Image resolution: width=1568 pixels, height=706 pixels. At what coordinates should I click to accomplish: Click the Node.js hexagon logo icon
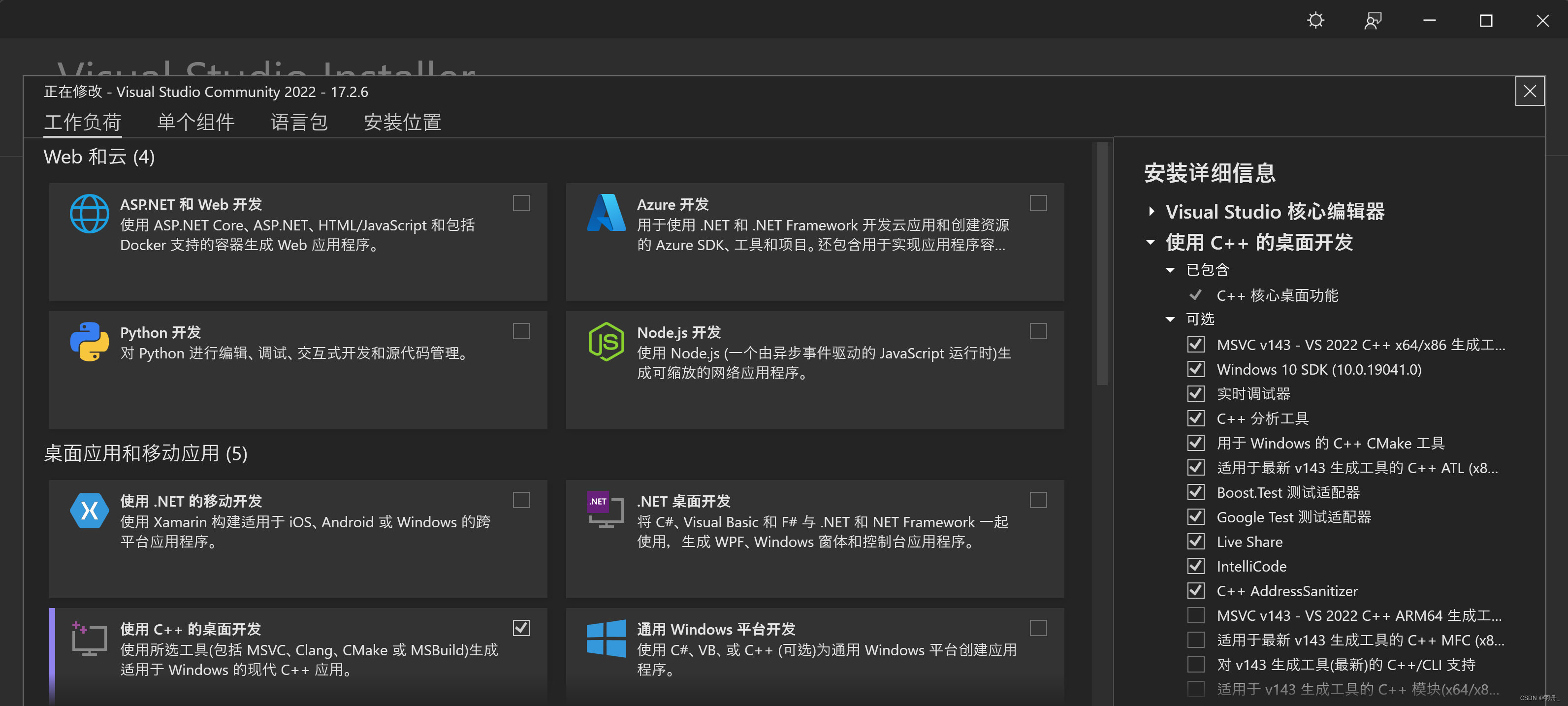[606, 342]
